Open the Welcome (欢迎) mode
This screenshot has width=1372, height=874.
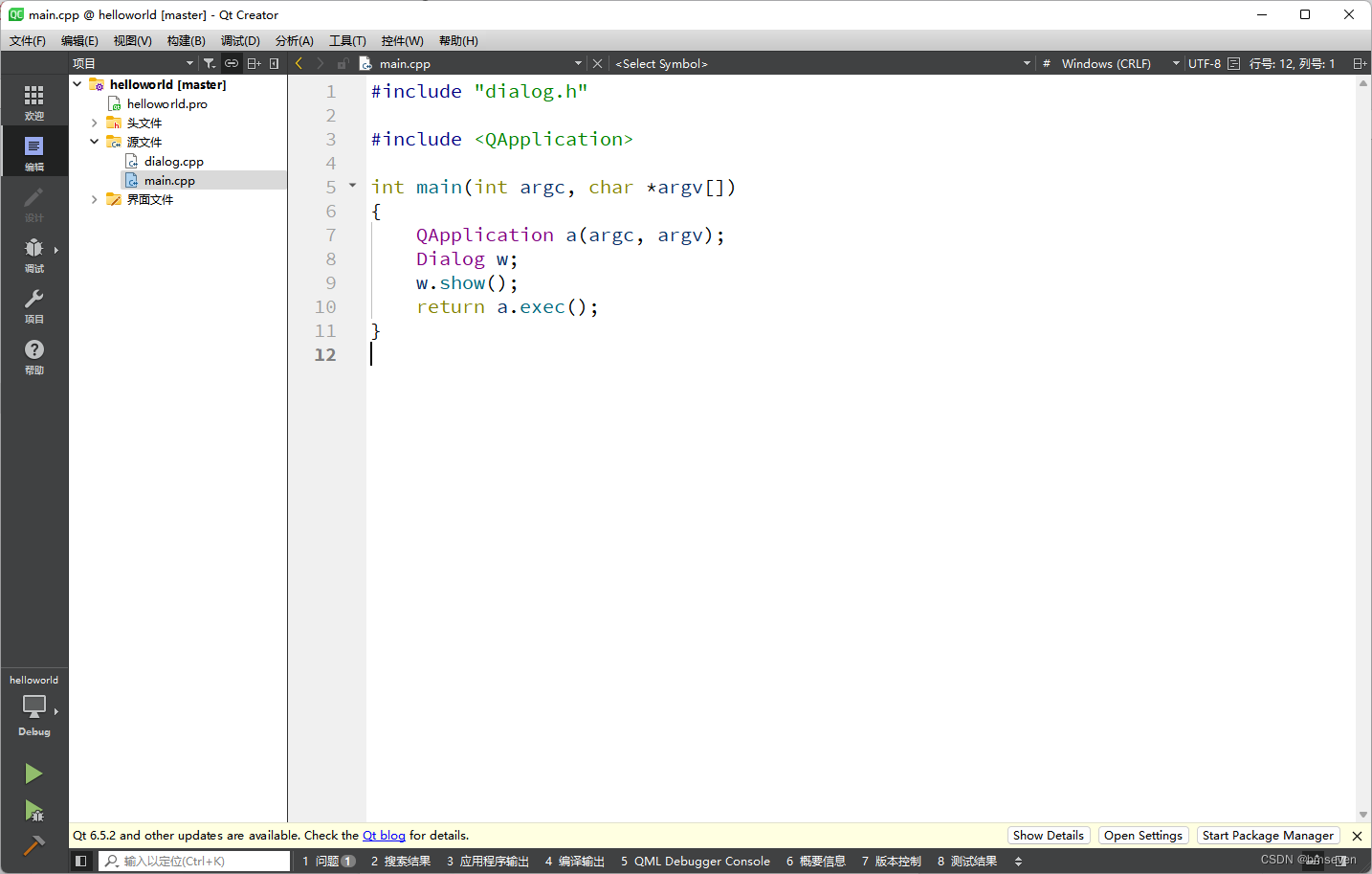pos(33,101)
